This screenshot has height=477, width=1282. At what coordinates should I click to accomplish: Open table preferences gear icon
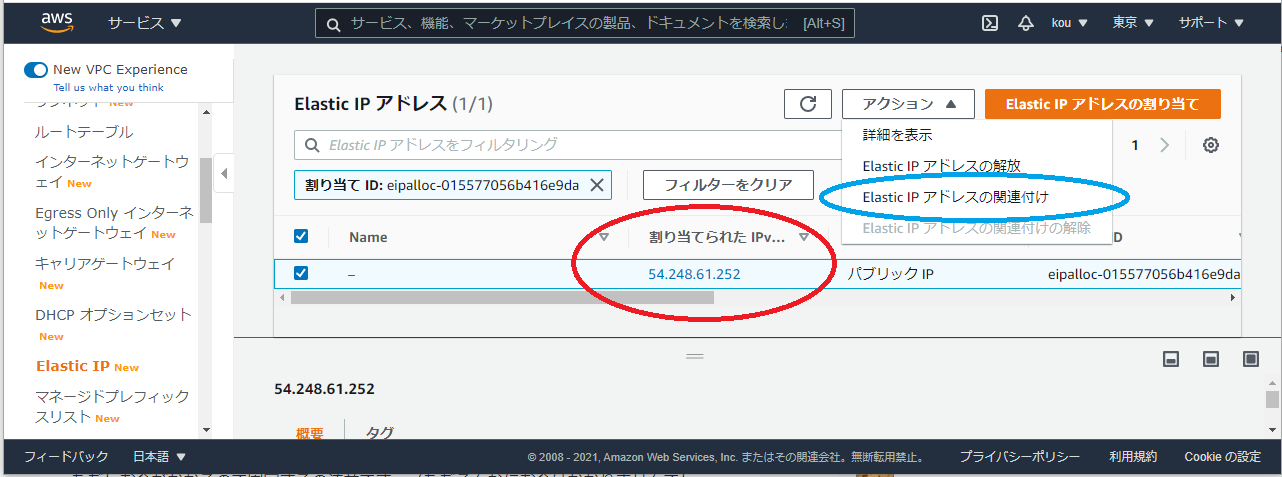point(1211,145)
